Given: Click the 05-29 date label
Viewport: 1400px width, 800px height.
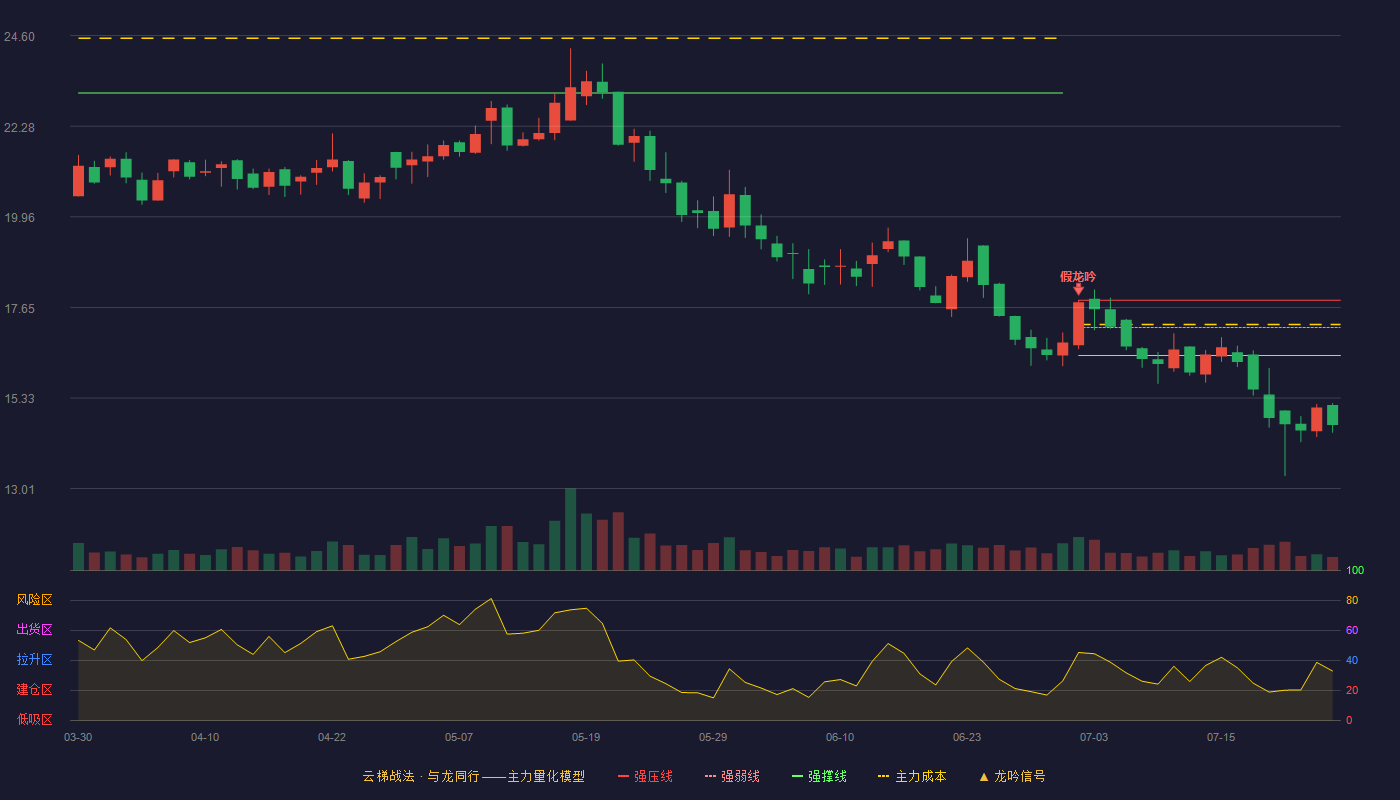Looking at the screenshot, I should 713,737.
